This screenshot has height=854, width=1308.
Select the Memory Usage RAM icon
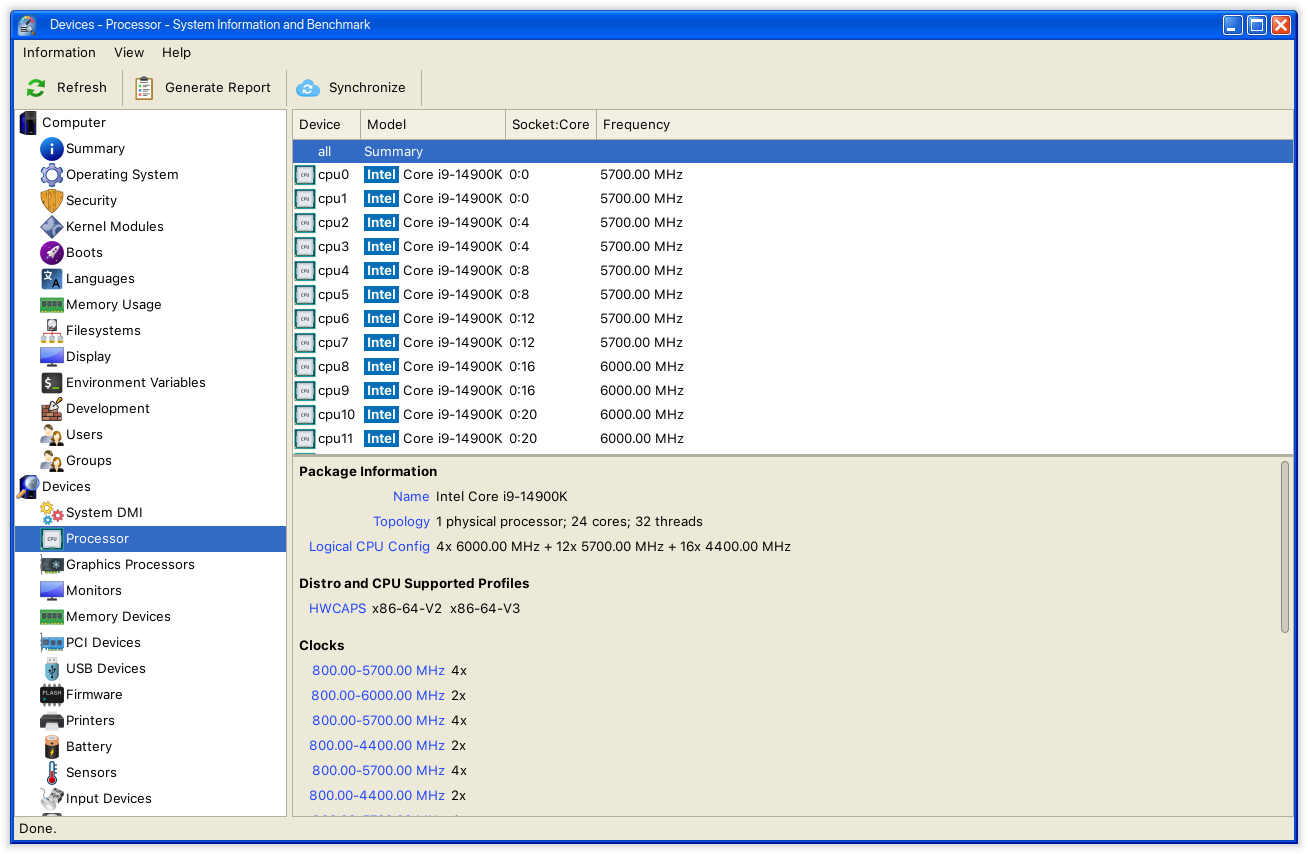point(52,305)
